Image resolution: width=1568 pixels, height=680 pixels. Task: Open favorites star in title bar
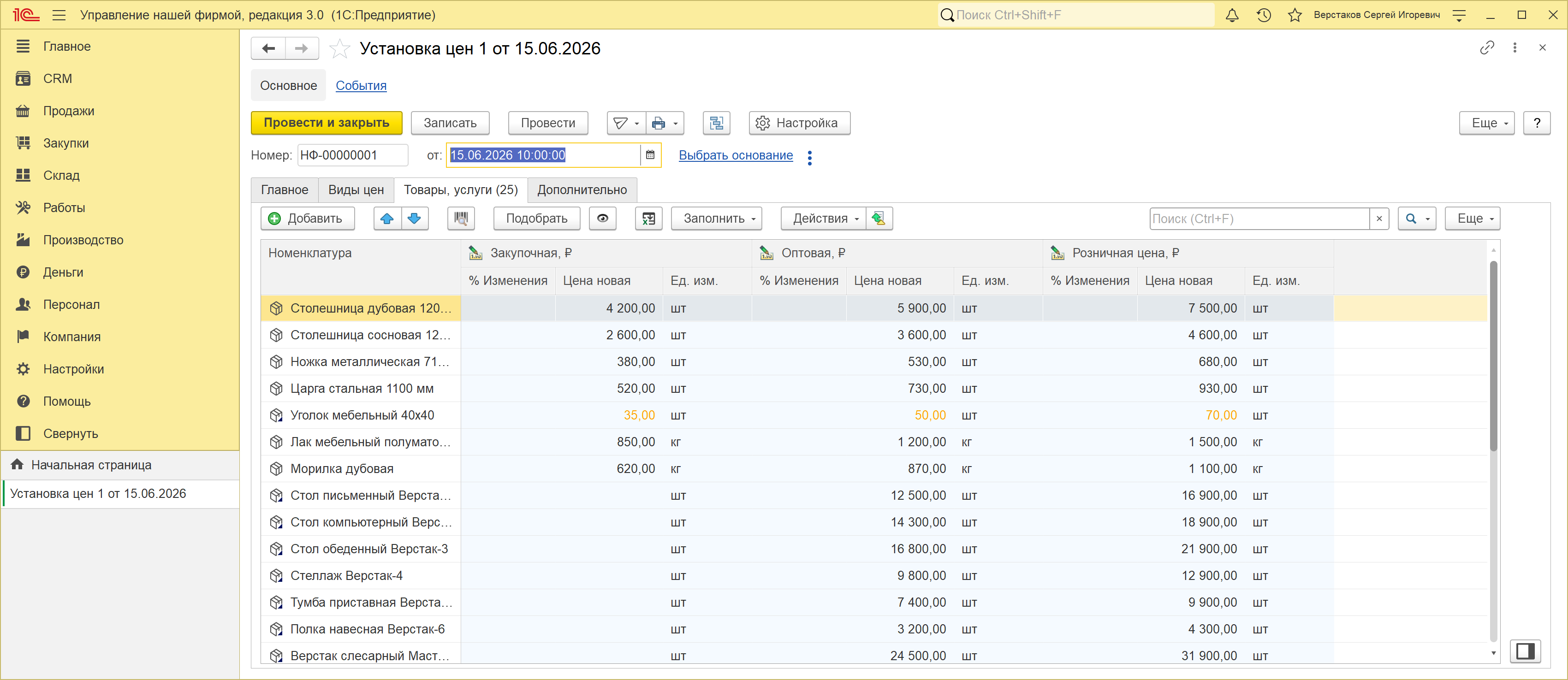(x=1295, y=15)
